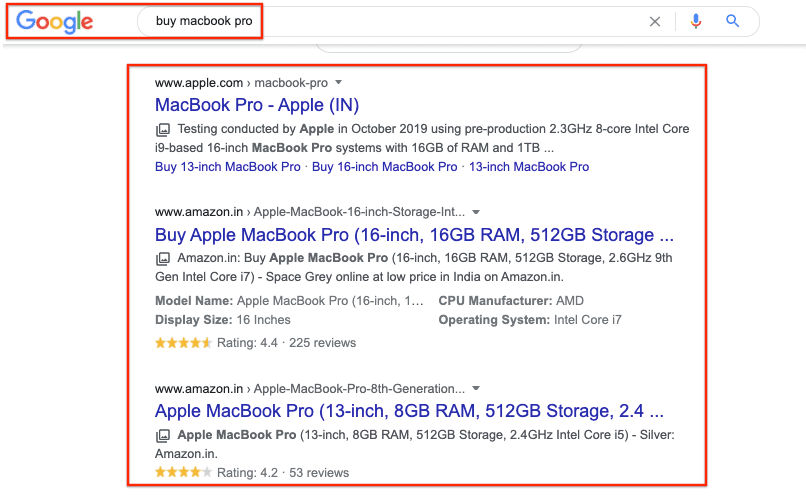Click the star rating of 4.2 result
The image size is (806, 496).
[183, 472]
